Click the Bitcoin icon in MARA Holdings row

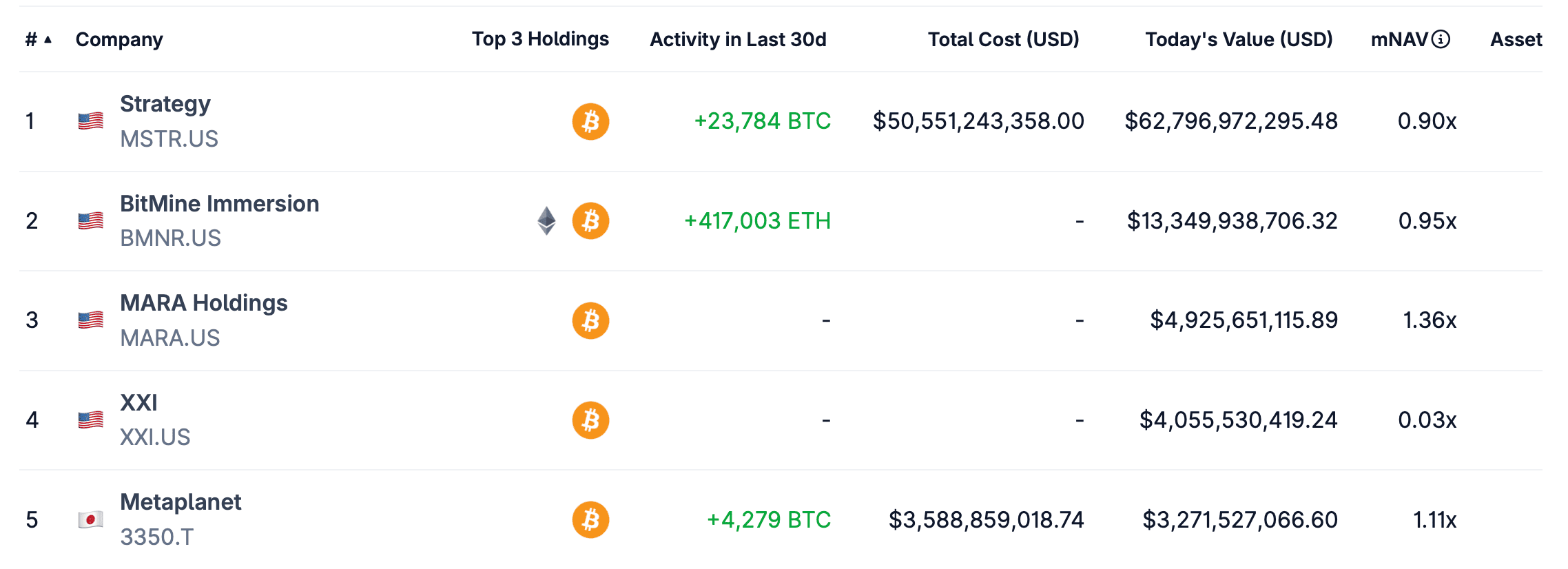[590, 320]
